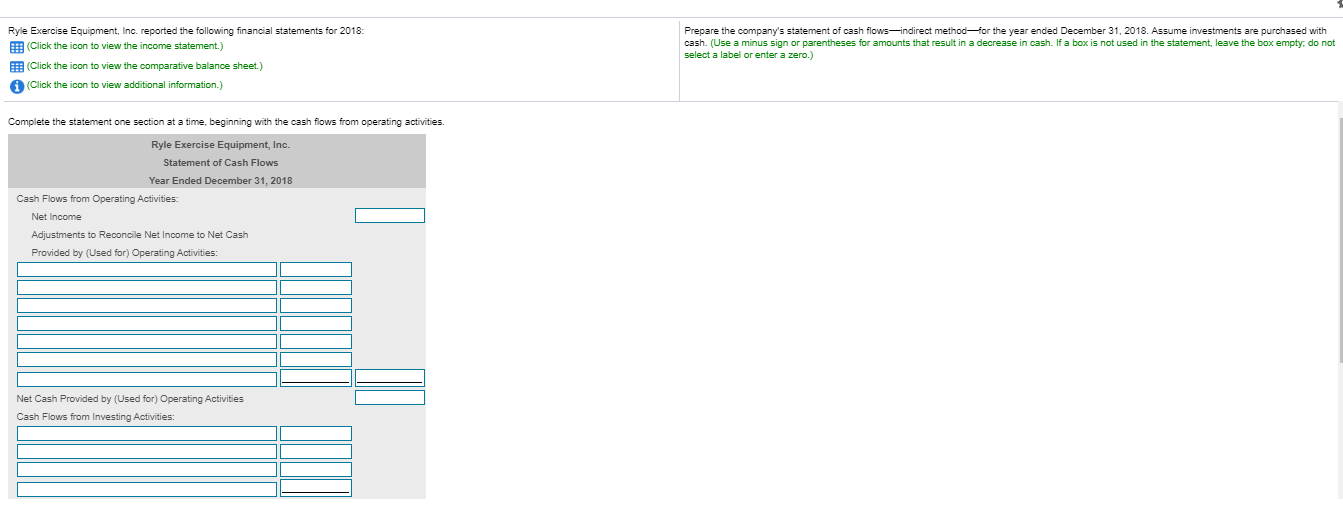Click 'Year Ended December 31, 2018' header
Screen dimensions: 1343x509
221,181
